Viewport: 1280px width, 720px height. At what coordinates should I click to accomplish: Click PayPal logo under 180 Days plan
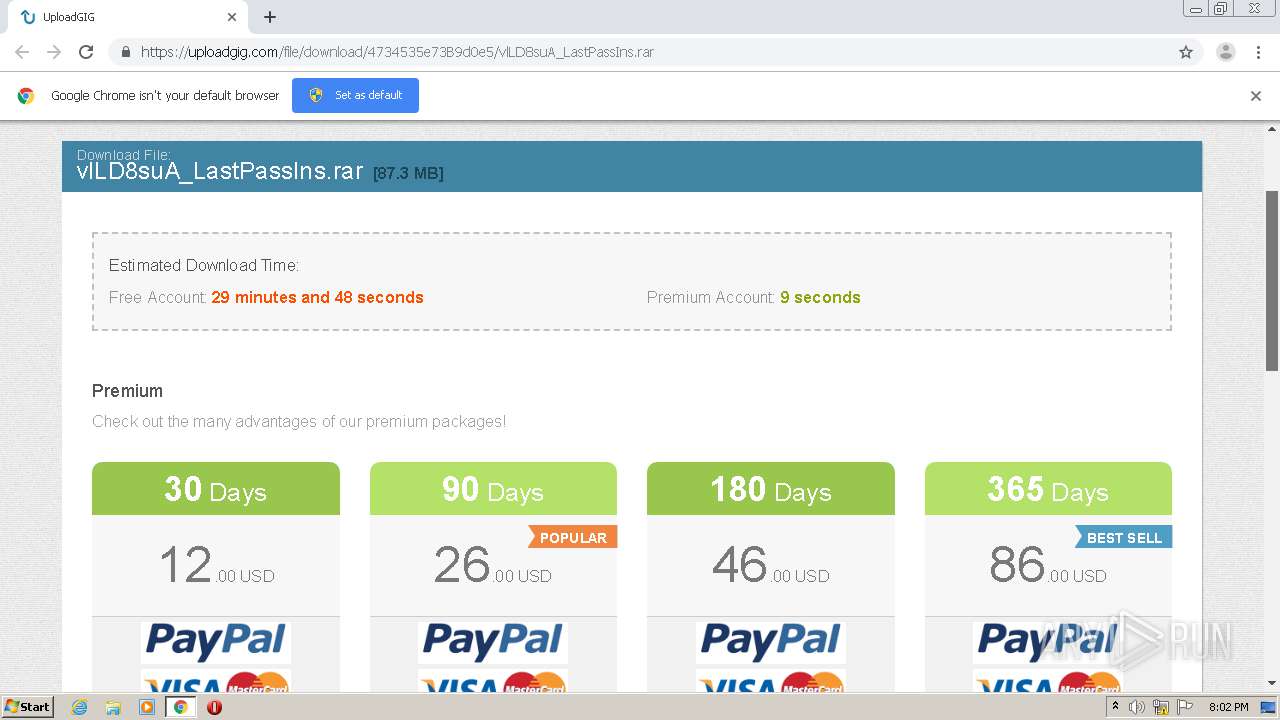pyautogui.click(x=771, y=642)
